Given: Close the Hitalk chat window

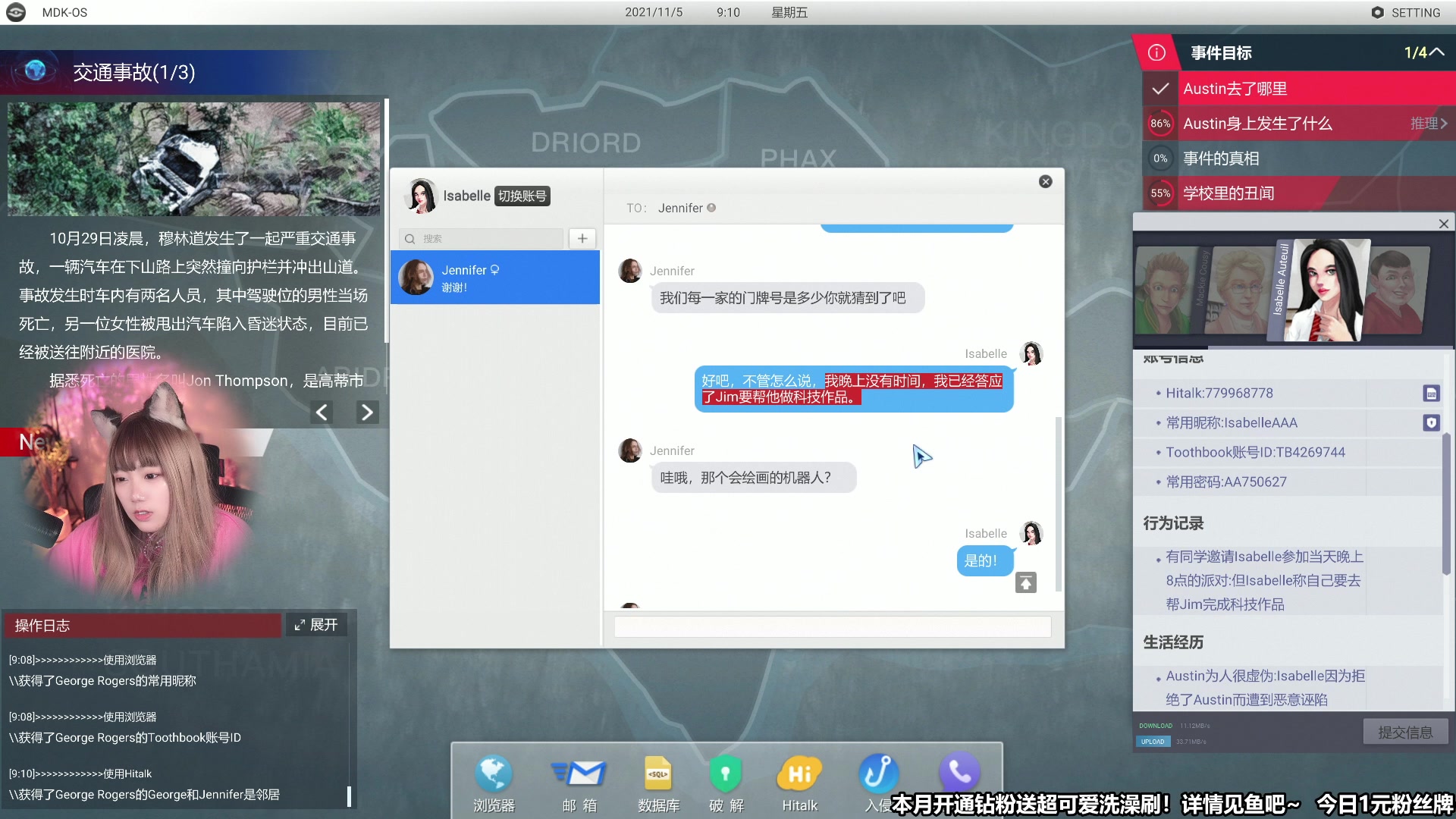Looking at the screenshot, I should pyautogui.click(x=1045, y=181).
